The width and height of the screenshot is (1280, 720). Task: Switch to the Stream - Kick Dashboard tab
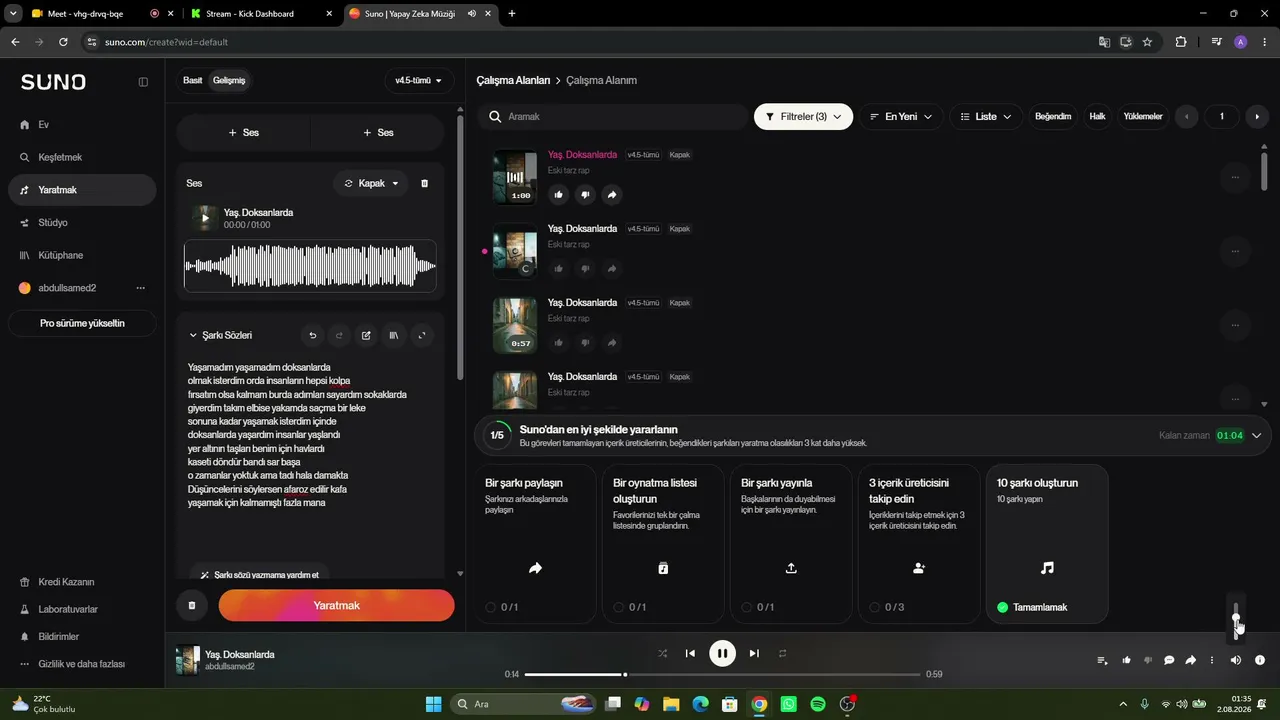click(262, 14)
